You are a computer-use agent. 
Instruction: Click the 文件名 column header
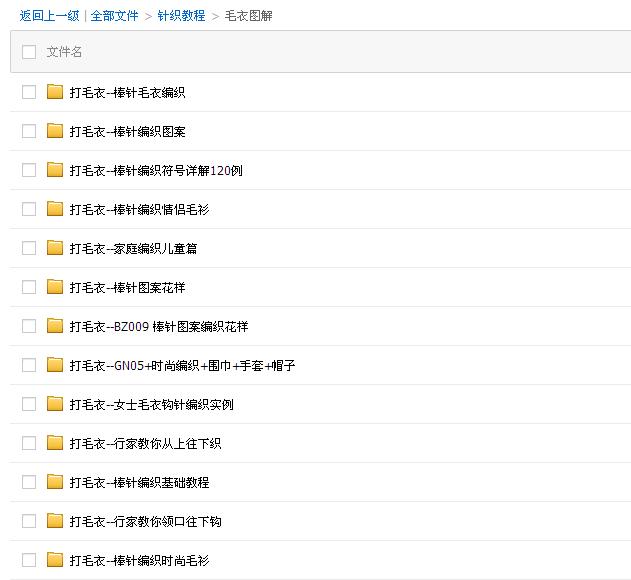64,52
